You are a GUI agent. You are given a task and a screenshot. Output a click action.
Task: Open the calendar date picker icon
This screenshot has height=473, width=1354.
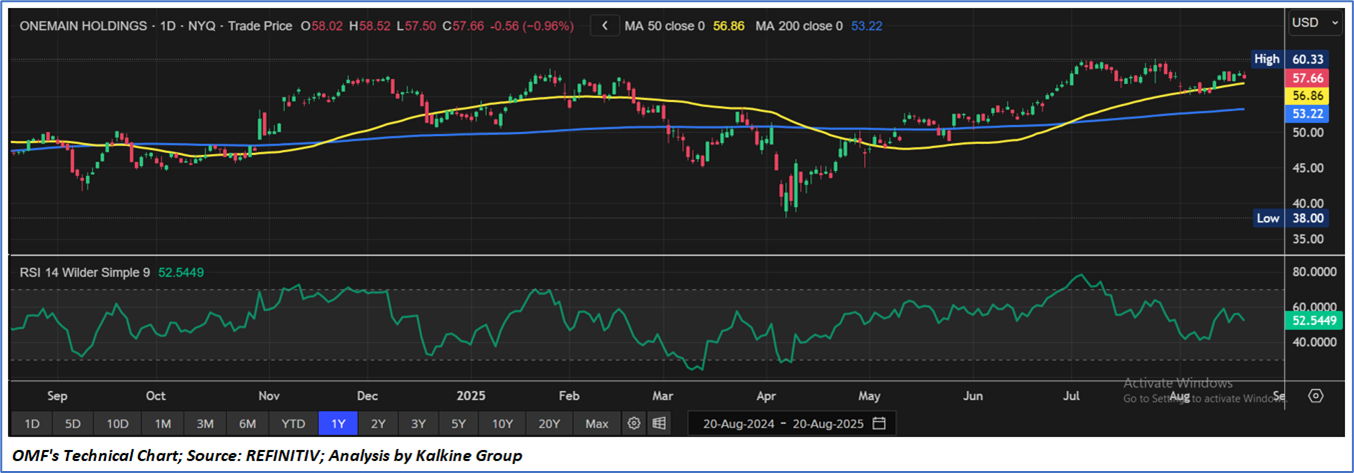coord(879,423)
